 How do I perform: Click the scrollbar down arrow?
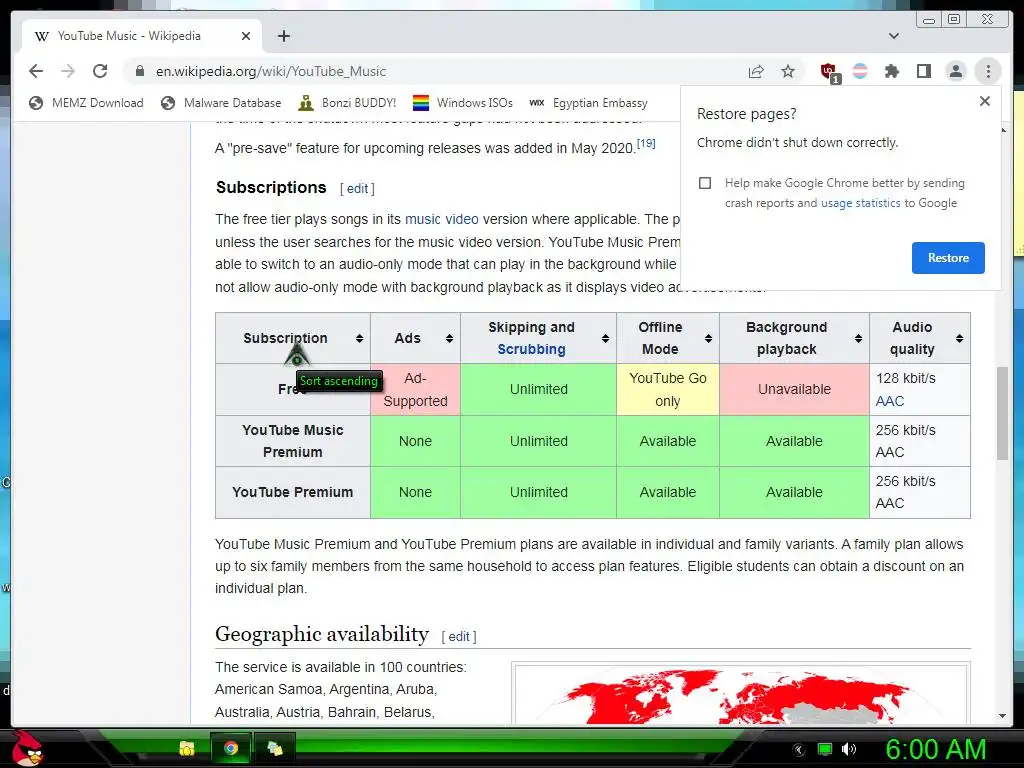point(1002,716)
